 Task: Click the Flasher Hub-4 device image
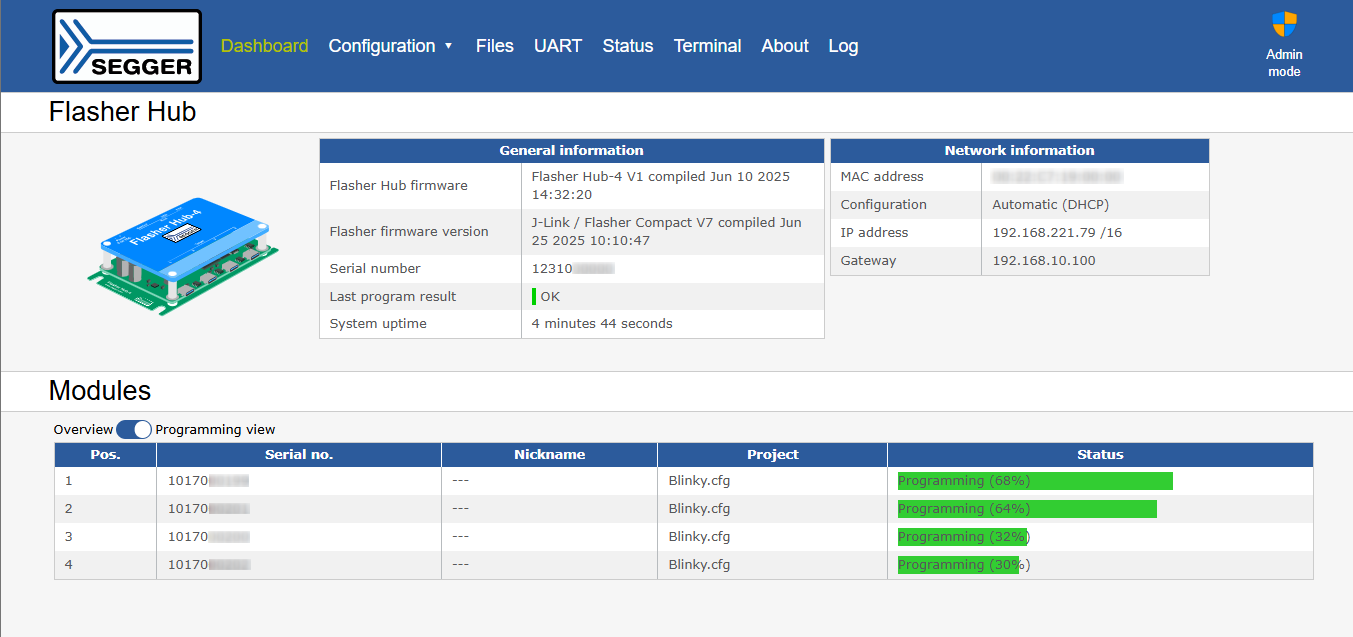coord(183,255)
